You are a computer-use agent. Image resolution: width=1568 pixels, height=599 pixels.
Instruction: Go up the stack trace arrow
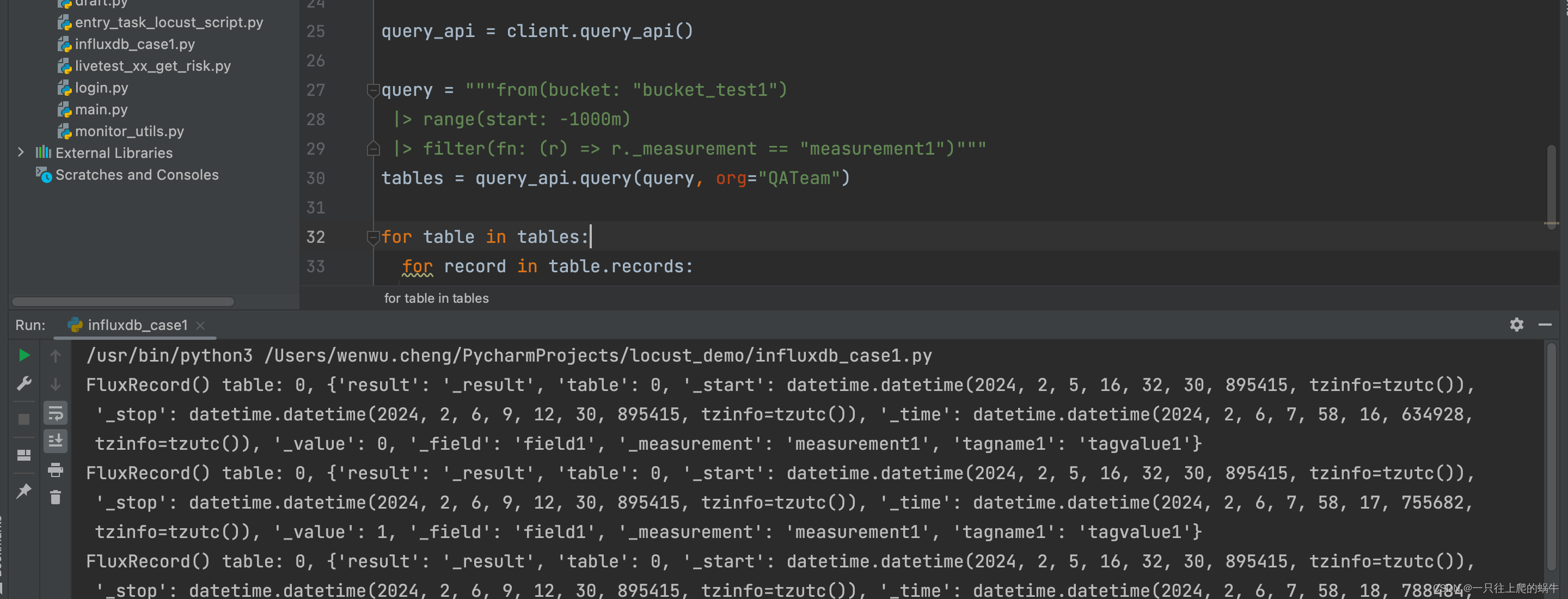(x=56, y=356)
